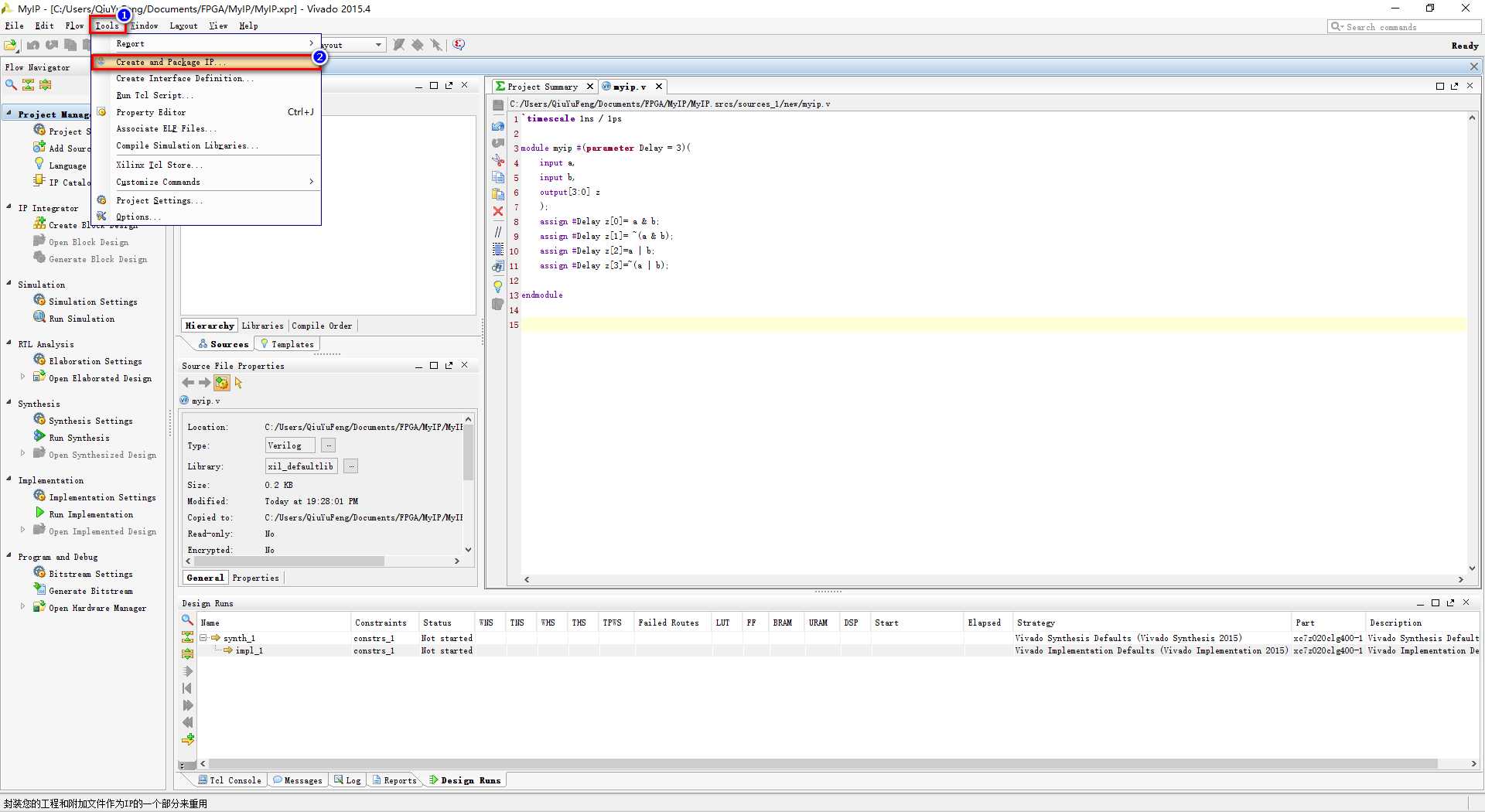Switch to the Messages tab
1485x812 pixels.
(297, 780)
